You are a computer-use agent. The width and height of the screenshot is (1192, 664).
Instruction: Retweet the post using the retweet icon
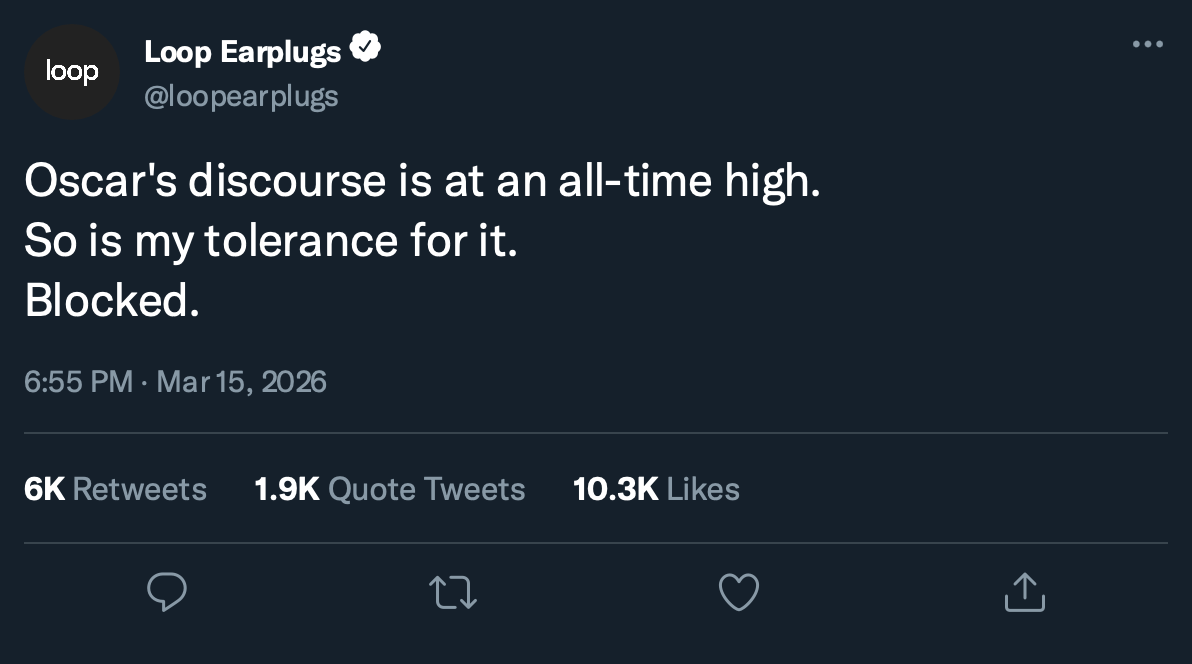point(453,592)
